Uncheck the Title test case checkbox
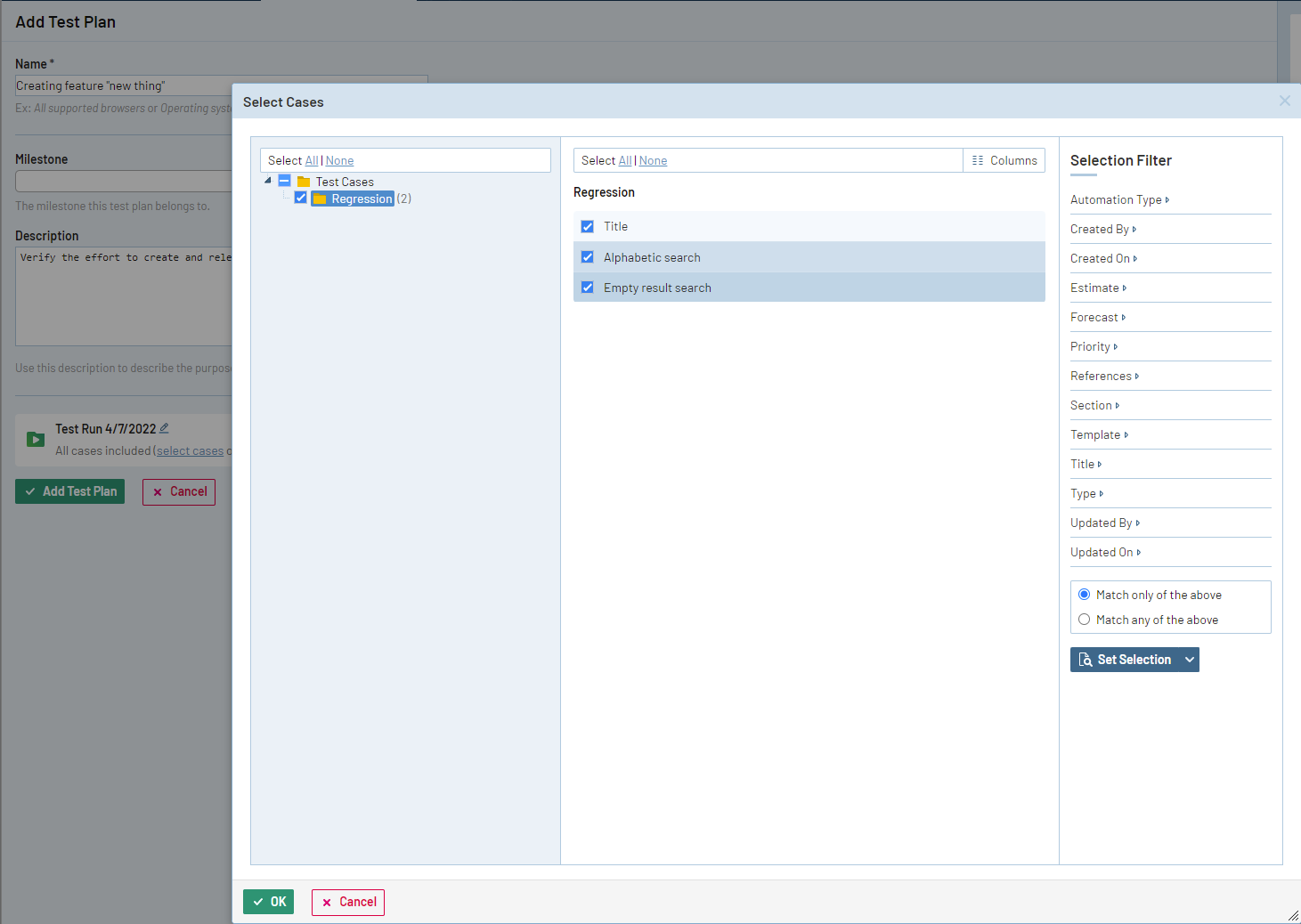 click(588, 226)
